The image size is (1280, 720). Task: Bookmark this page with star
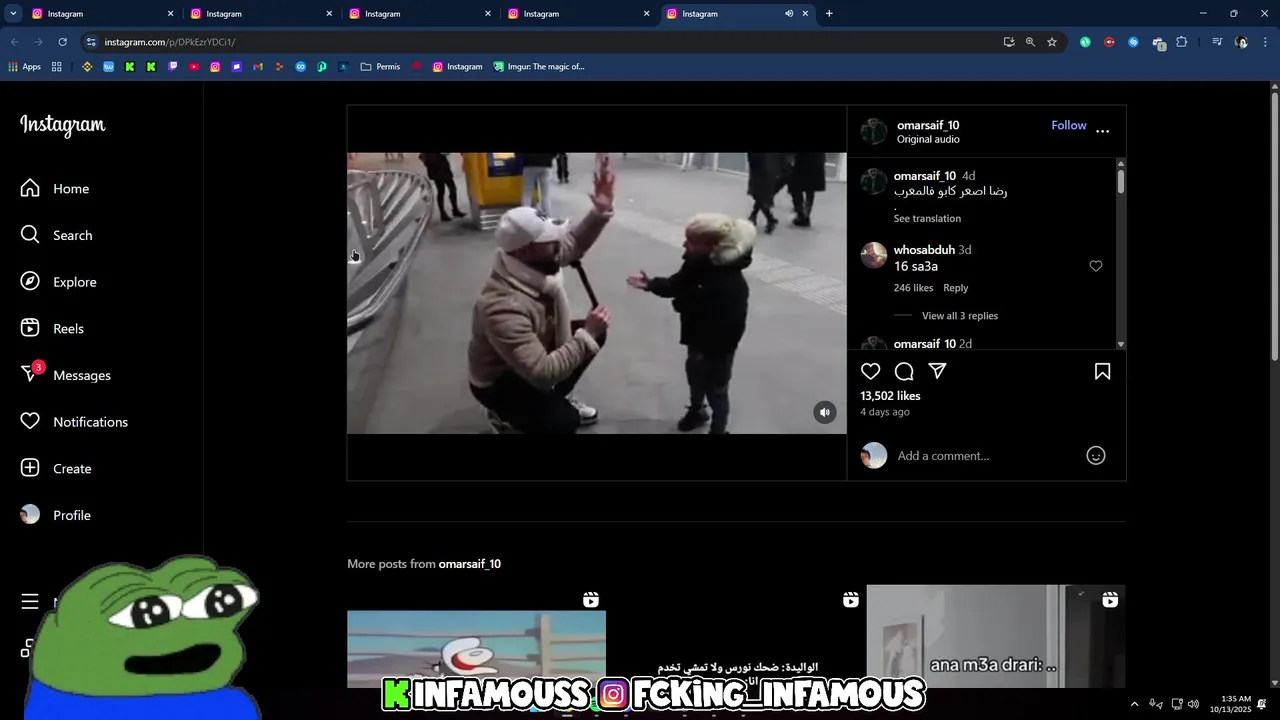pyautogui.click(x=1052, y=42)
